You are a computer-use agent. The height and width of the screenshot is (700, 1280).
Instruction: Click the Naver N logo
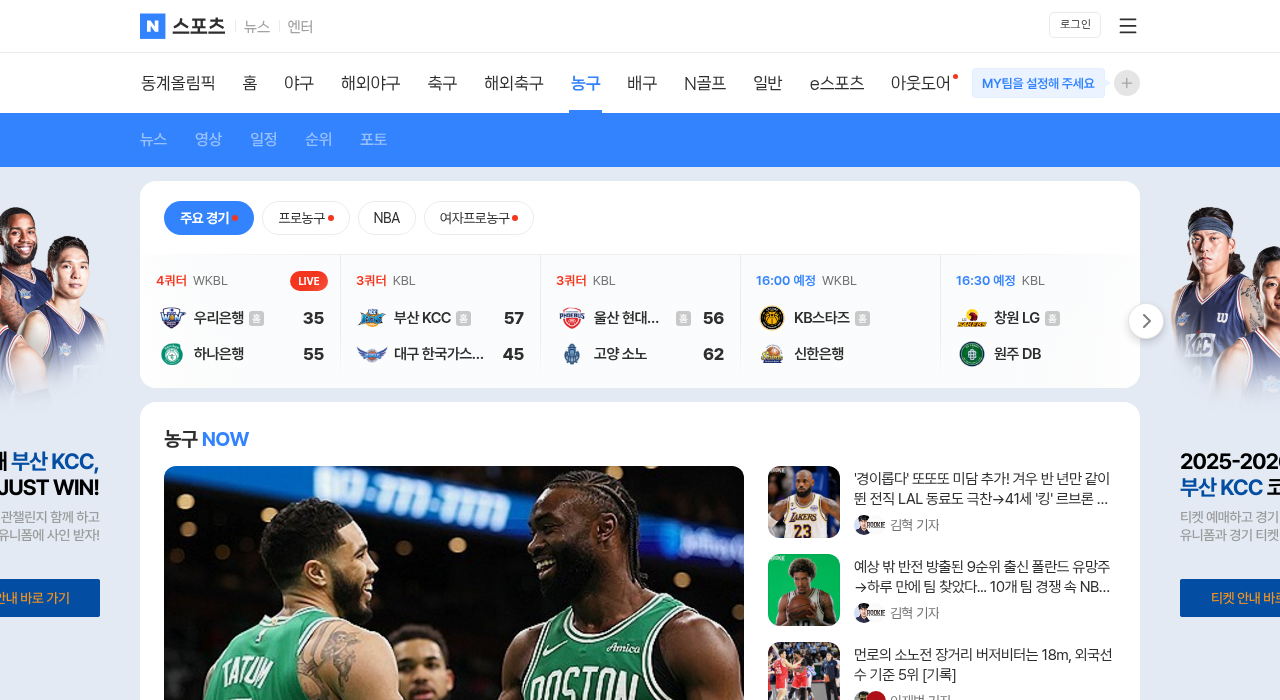(x=151, y=26)
